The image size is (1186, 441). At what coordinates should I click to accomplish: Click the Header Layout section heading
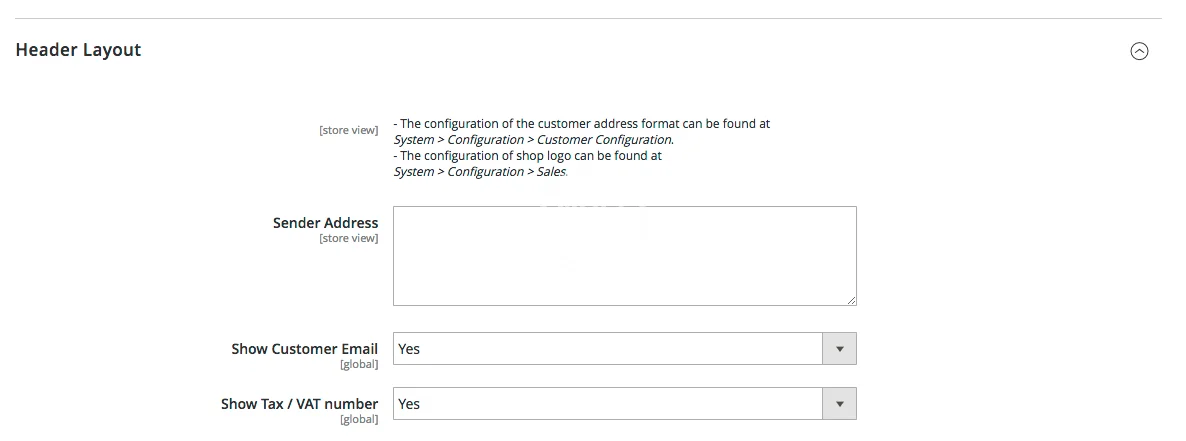78,50
